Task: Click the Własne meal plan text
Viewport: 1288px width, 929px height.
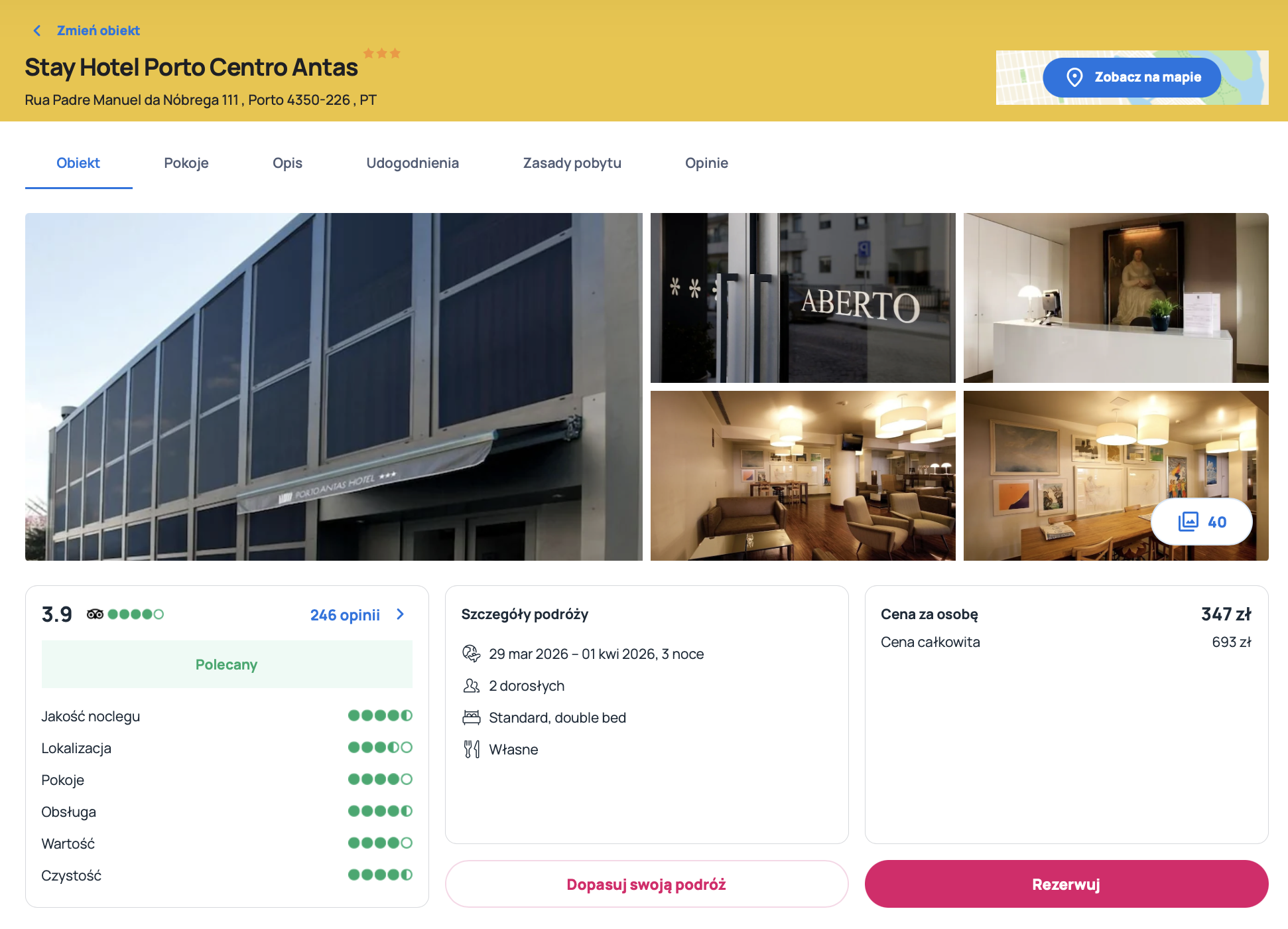Action: coord(513,750)
